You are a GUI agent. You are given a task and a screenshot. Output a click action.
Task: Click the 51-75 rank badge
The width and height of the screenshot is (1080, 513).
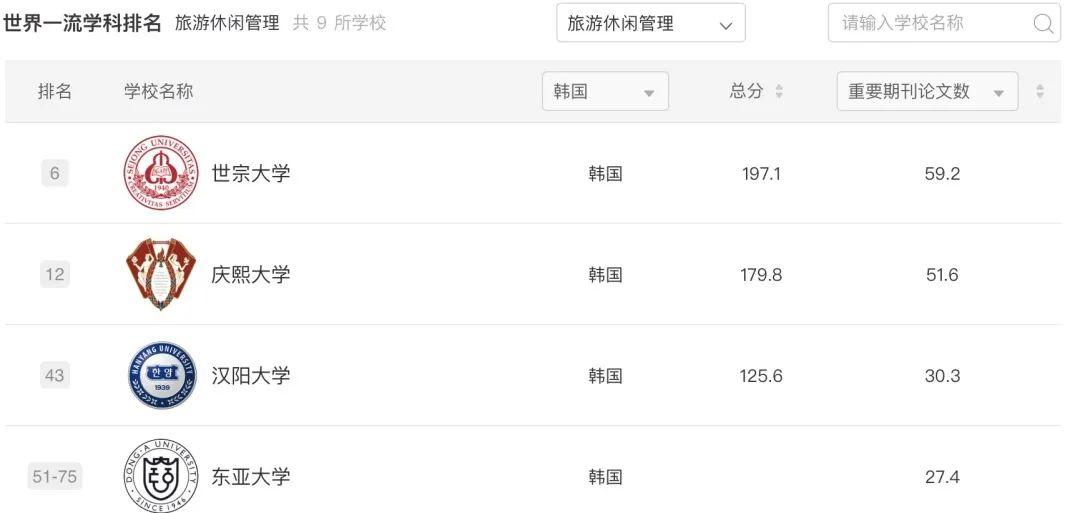coord(54,477)
